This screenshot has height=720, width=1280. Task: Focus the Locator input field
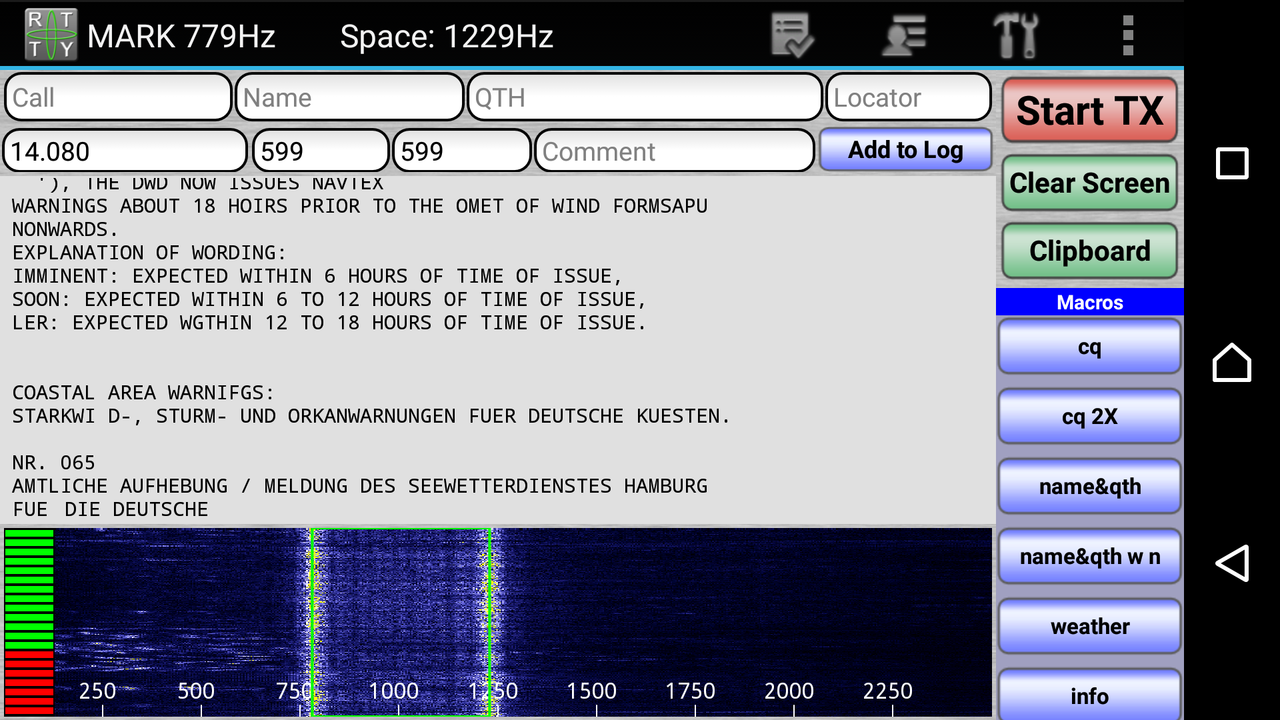(x=909, y=98)
